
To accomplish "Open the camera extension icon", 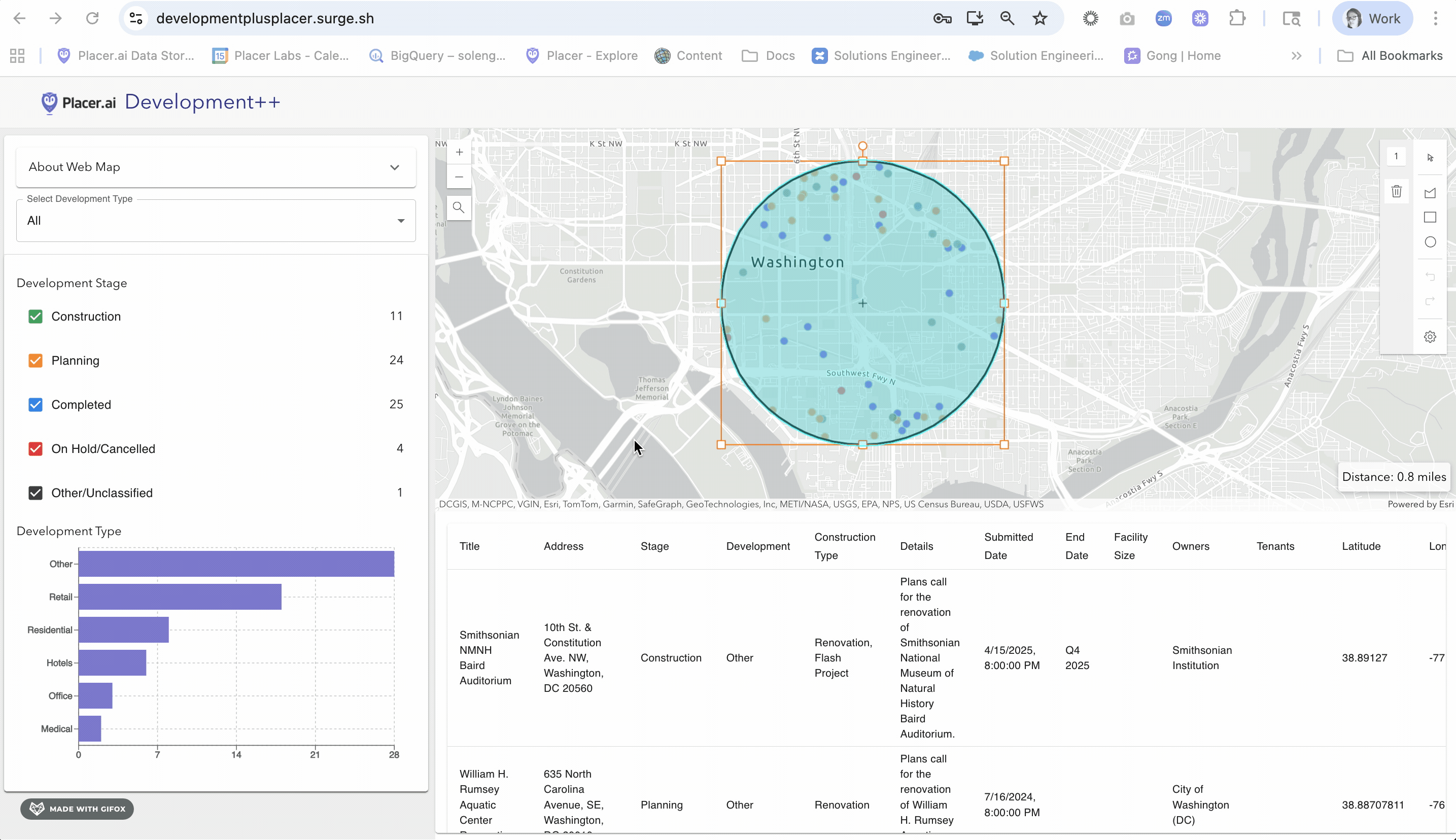I will (1127, 18).
